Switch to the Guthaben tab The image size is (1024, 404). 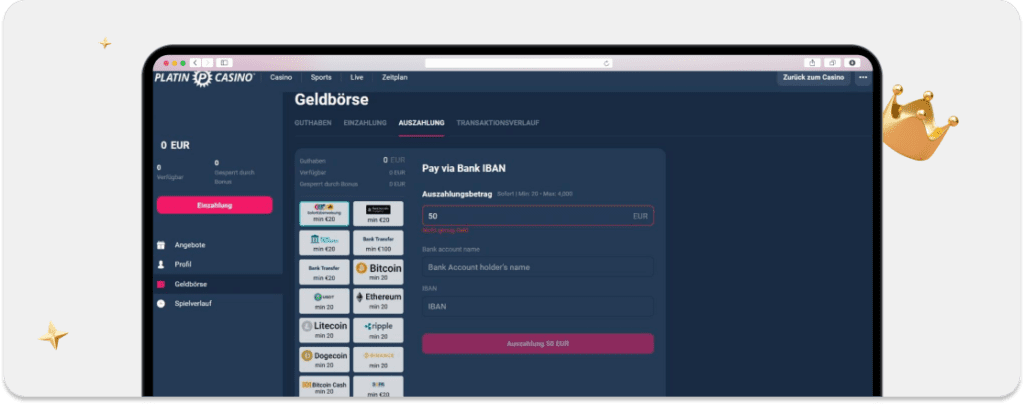tap(313, 122)
